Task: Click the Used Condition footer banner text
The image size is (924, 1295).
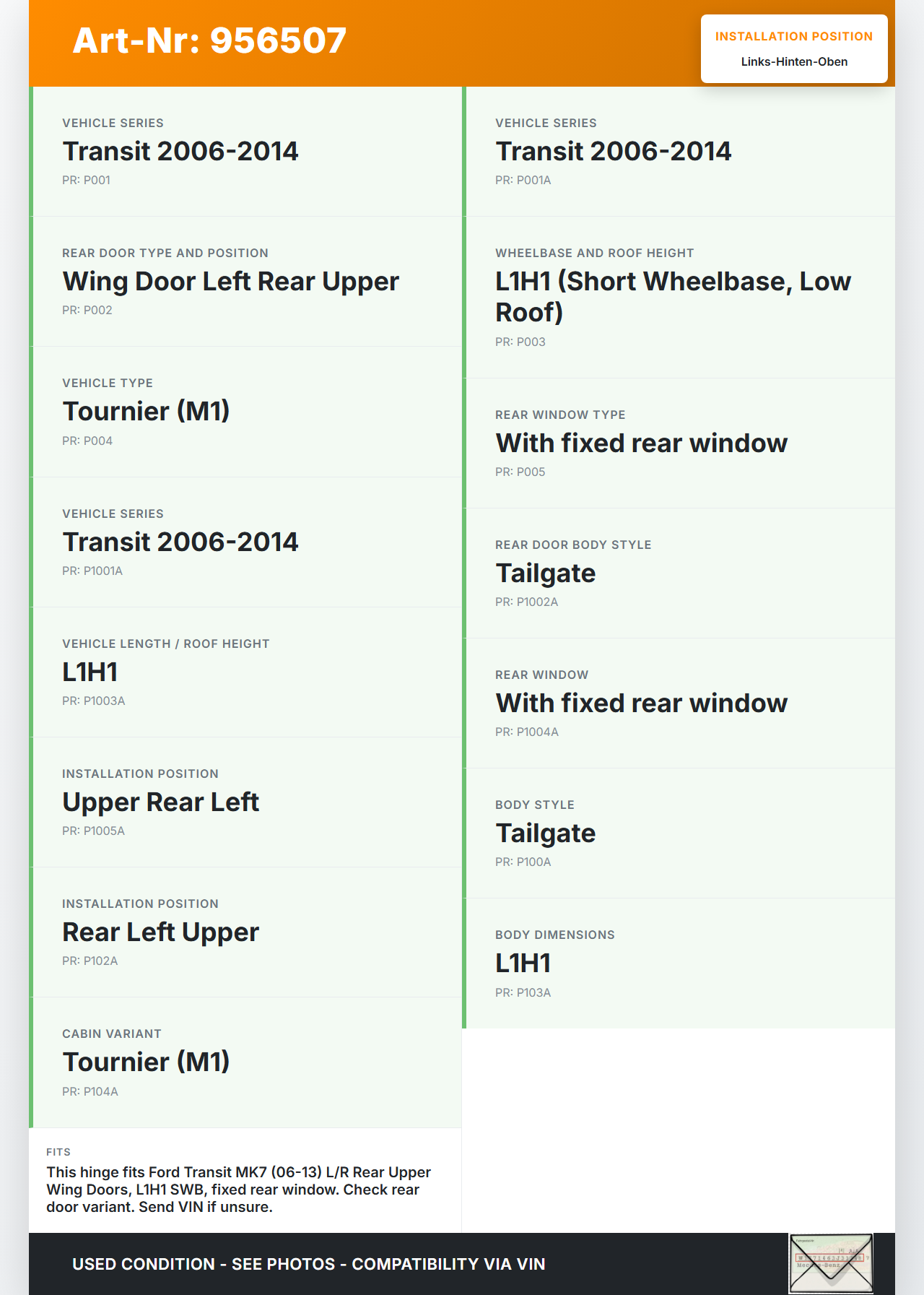Action: 309,1264
